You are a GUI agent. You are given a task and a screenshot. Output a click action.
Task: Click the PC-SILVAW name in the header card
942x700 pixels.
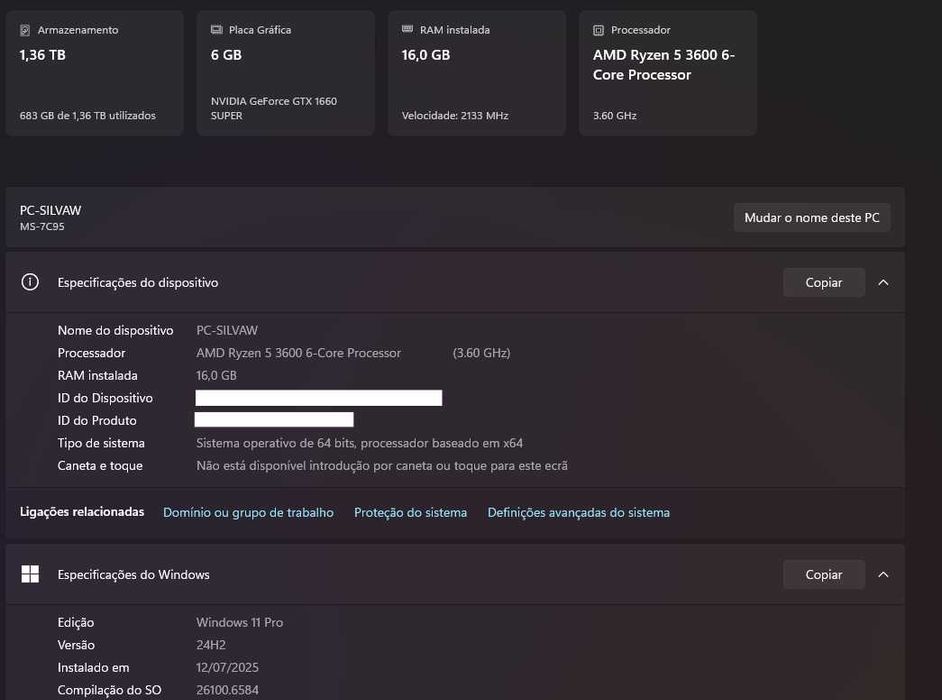click(50, 210)
